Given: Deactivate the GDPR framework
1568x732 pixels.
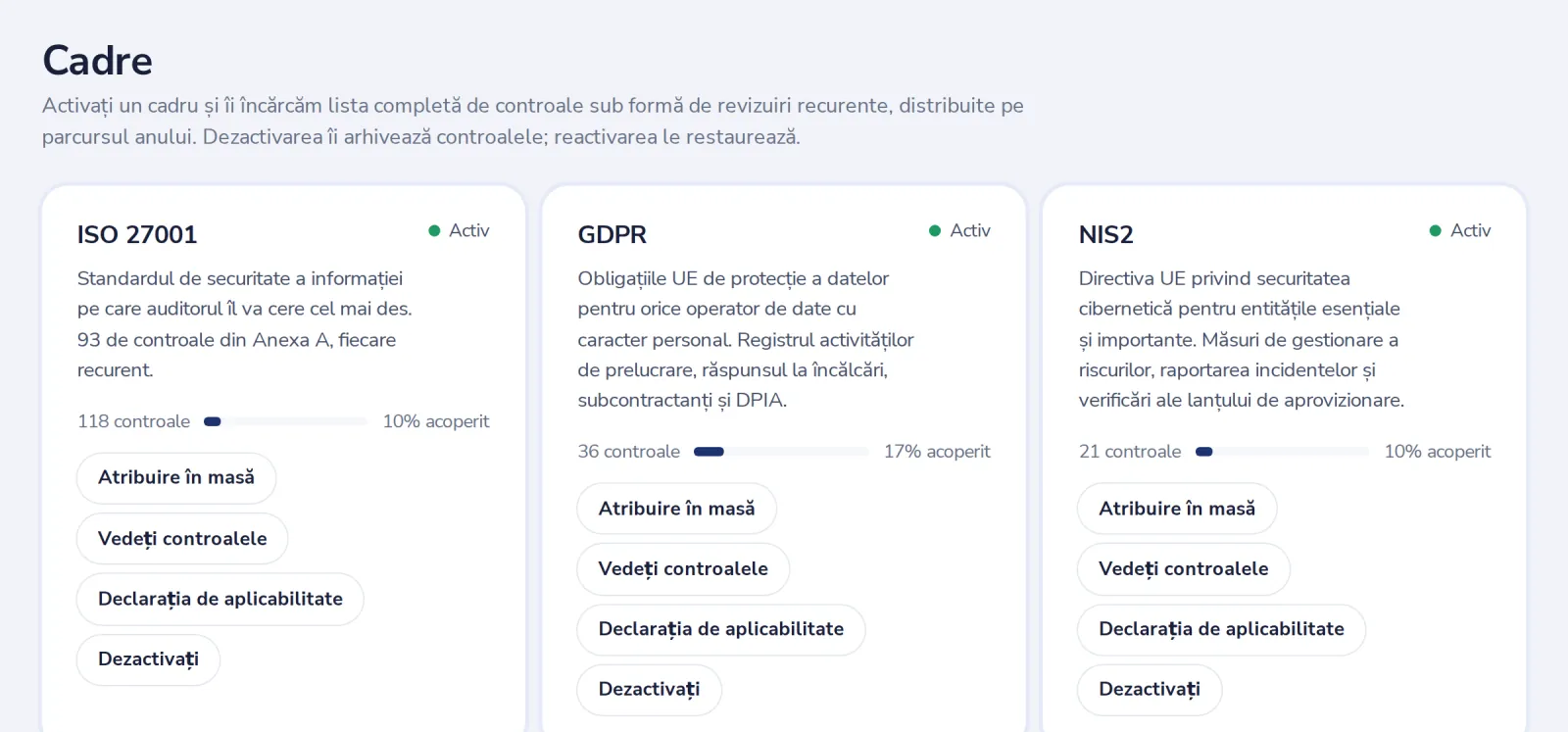Looking at the screenshot, I should tap(649, 690).
